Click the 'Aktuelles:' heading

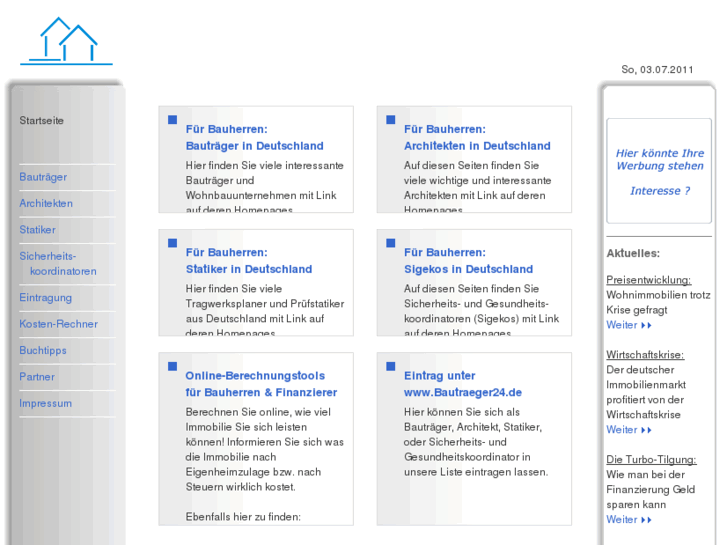click(633, 253)
